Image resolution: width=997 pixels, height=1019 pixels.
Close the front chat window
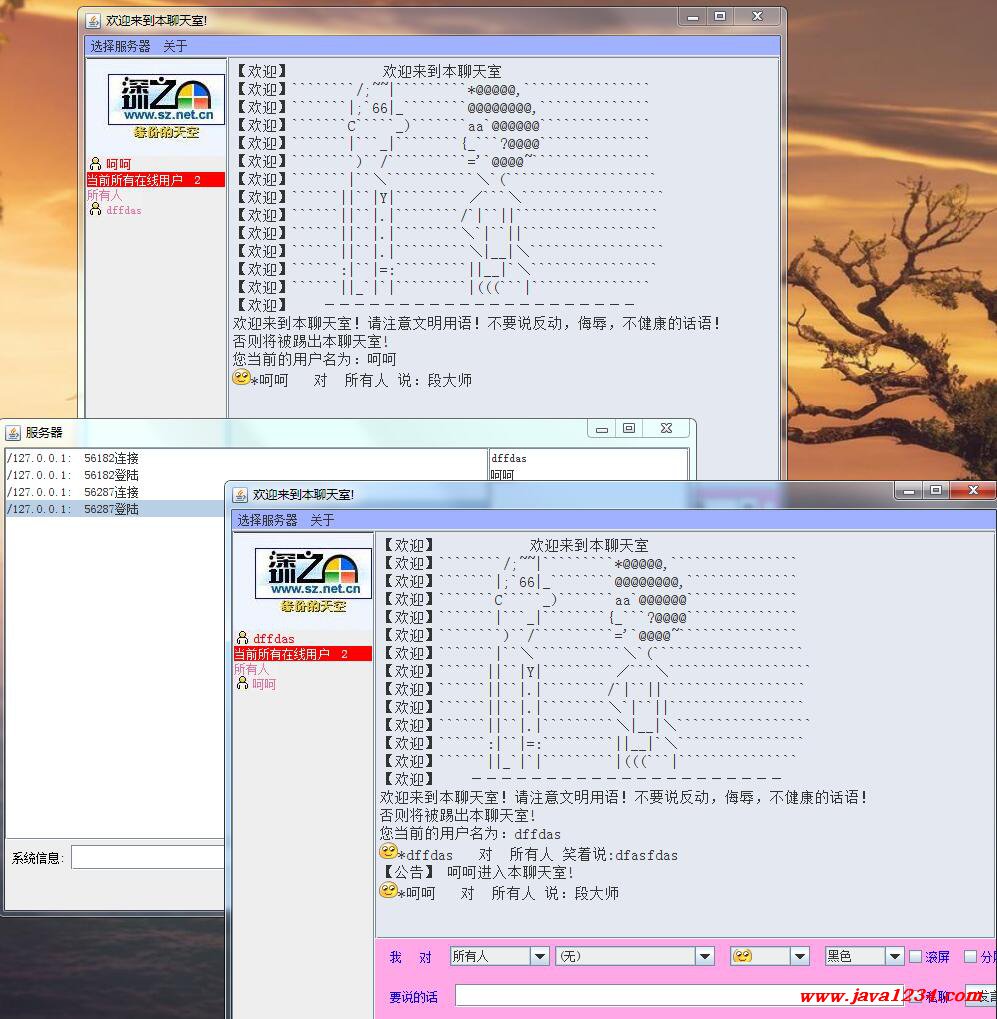pyautogui.click(x=973, y=491)
